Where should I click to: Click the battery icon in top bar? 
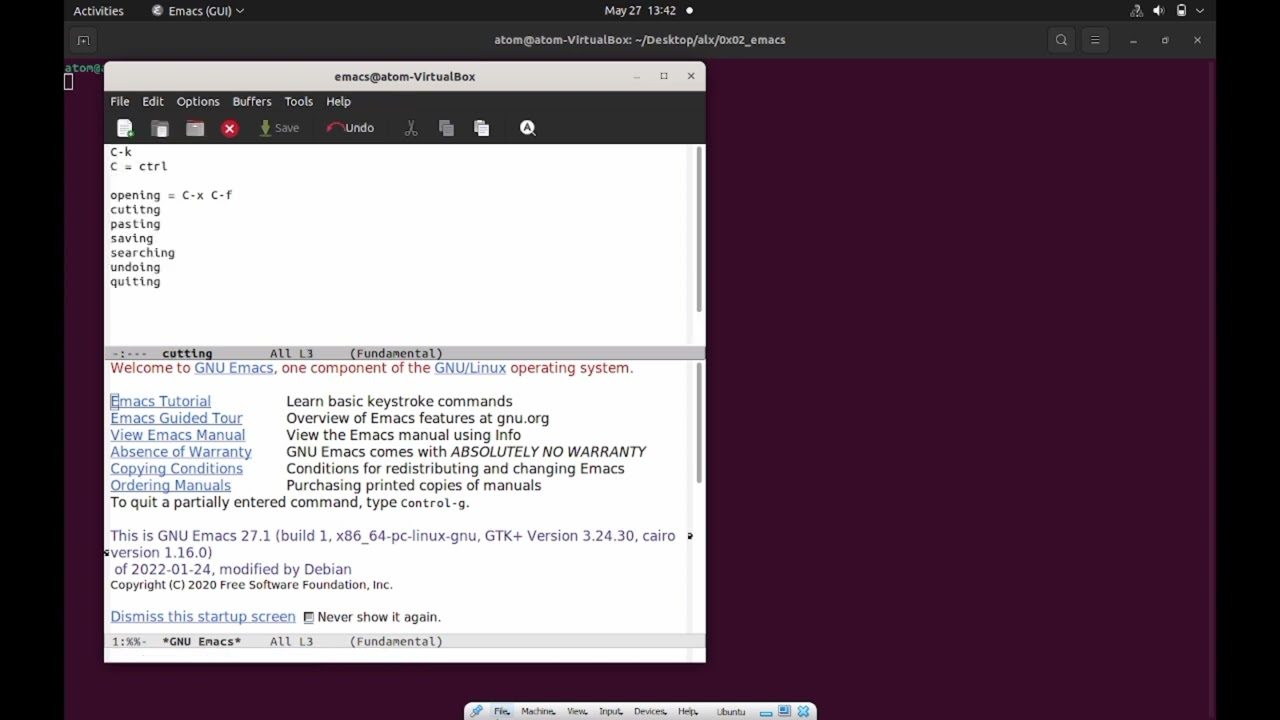click(1181, 11)
